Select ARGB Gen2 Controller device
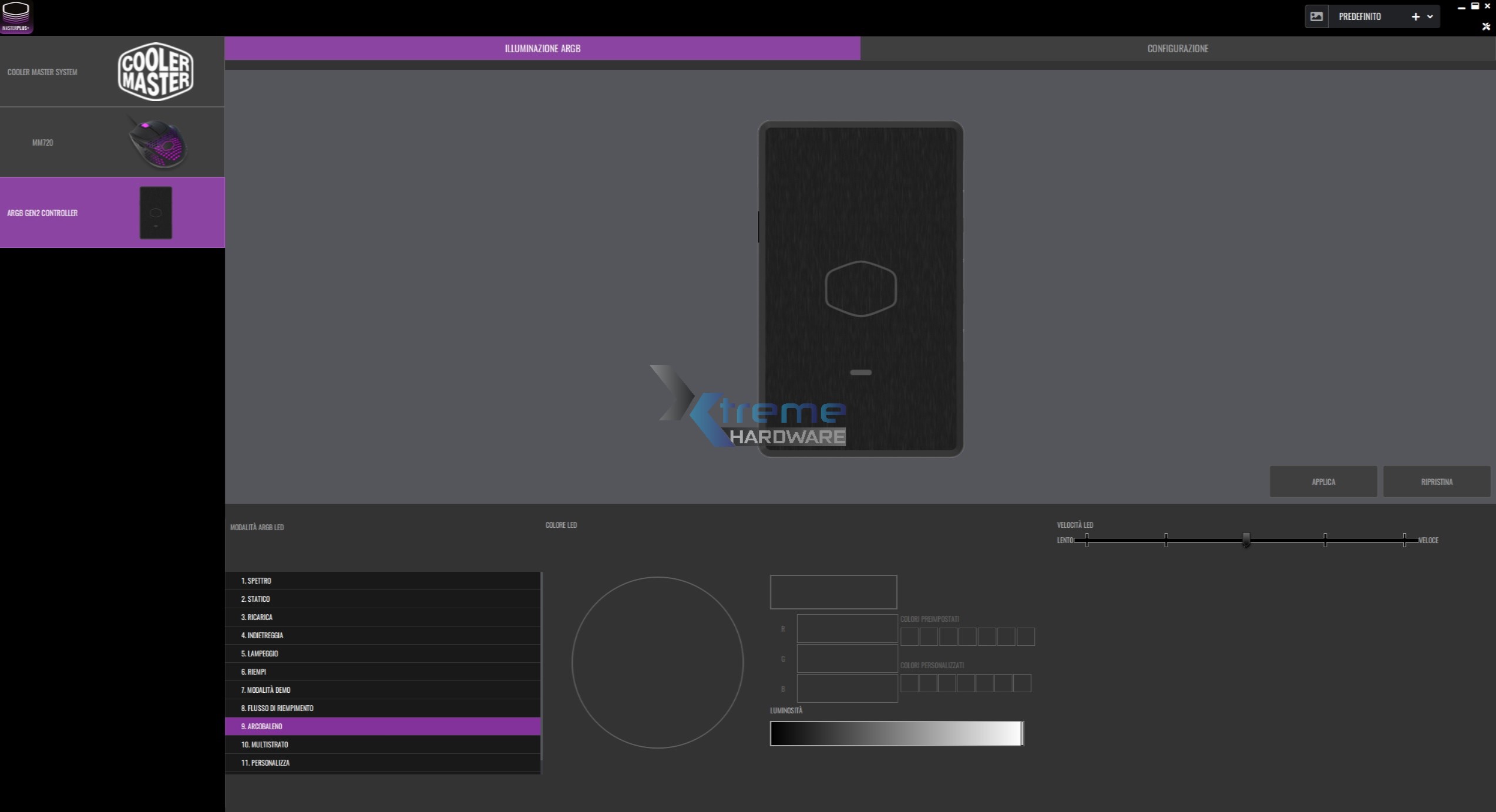The width and height of the screenshot is (1496, 812). coord(112,213)
